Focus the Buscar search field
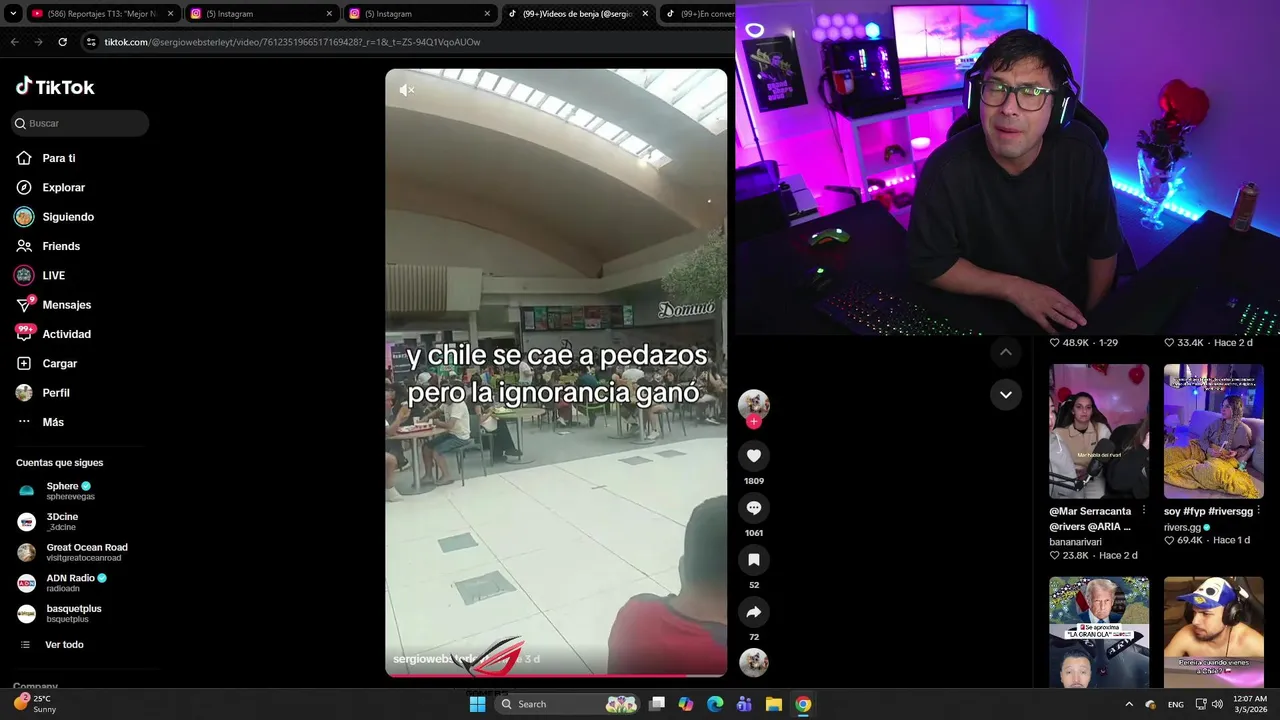This screenshot has width=1280, height=720. pyautogui.click(x=80, y=123)
